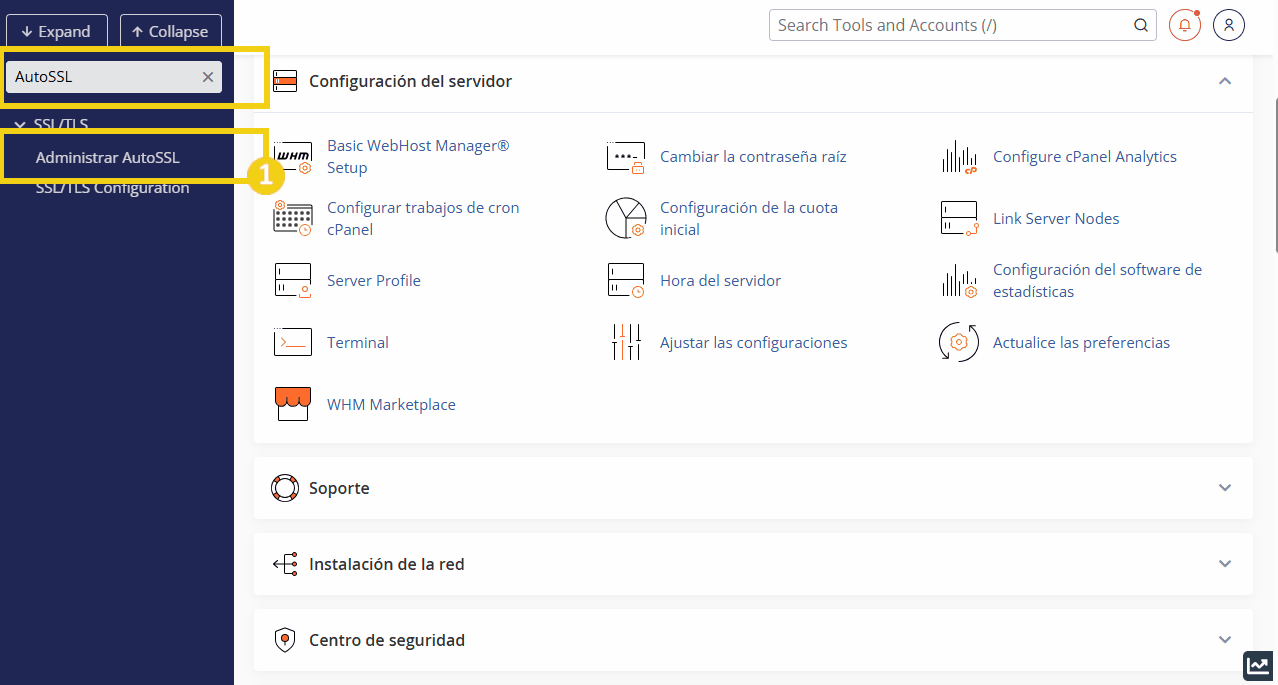Open SSL/TLS Configuration in the sidebar

click(x=112, y=188)
